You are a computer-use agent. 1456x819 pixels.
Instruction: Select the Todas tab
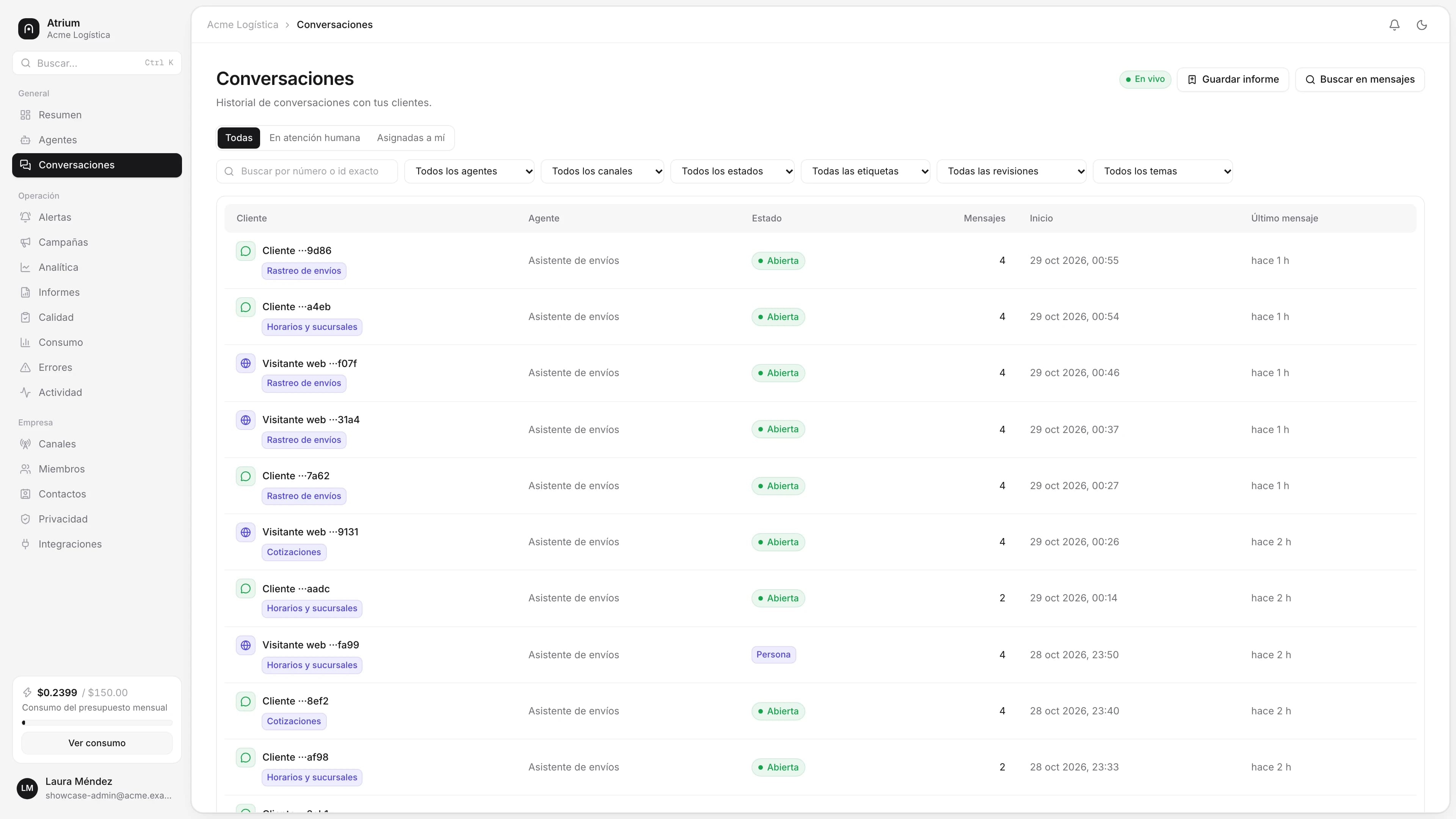pos(238,138)
